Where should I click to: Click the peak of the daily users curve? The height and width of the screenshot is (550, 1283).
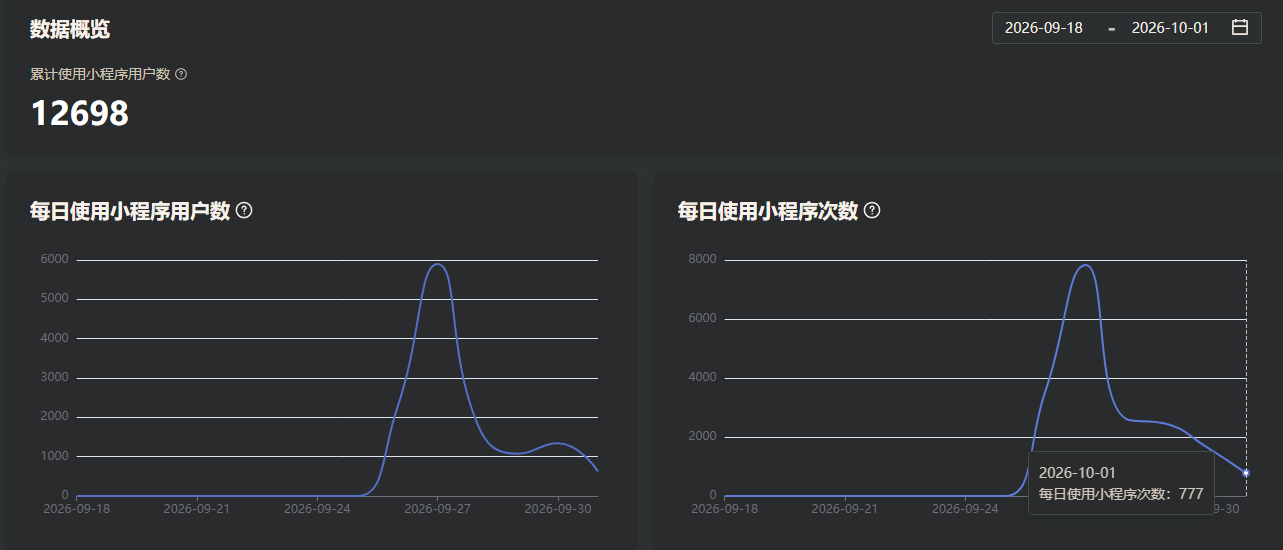pyautogui.click(x=437, y=264)
